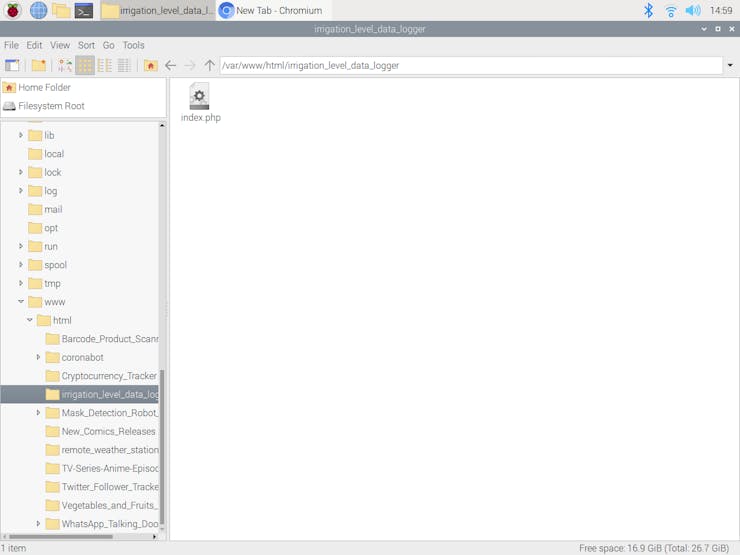Click the '1 item' status text
The image size is (740, 555).
coord(14,548)
